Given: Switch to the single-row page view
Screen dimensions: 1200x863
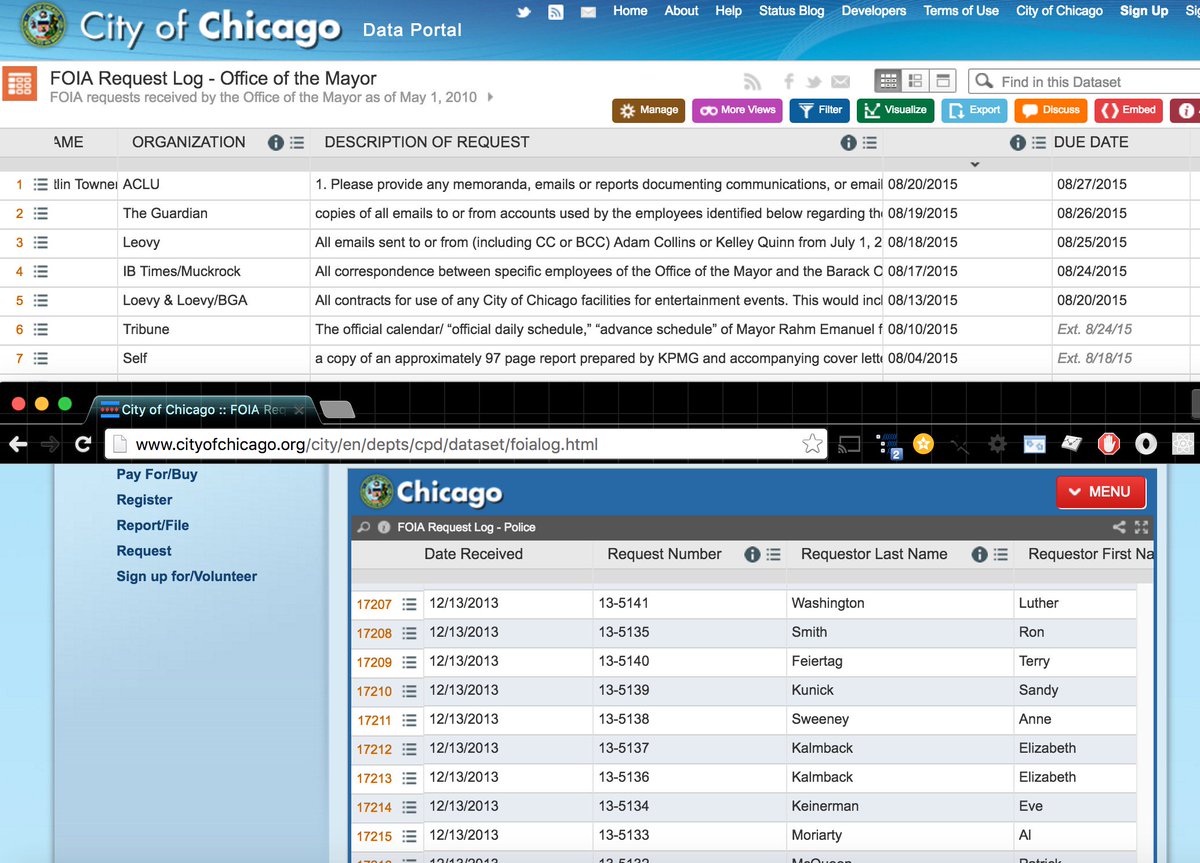Looking at the screenshot, I should [943, 81].
